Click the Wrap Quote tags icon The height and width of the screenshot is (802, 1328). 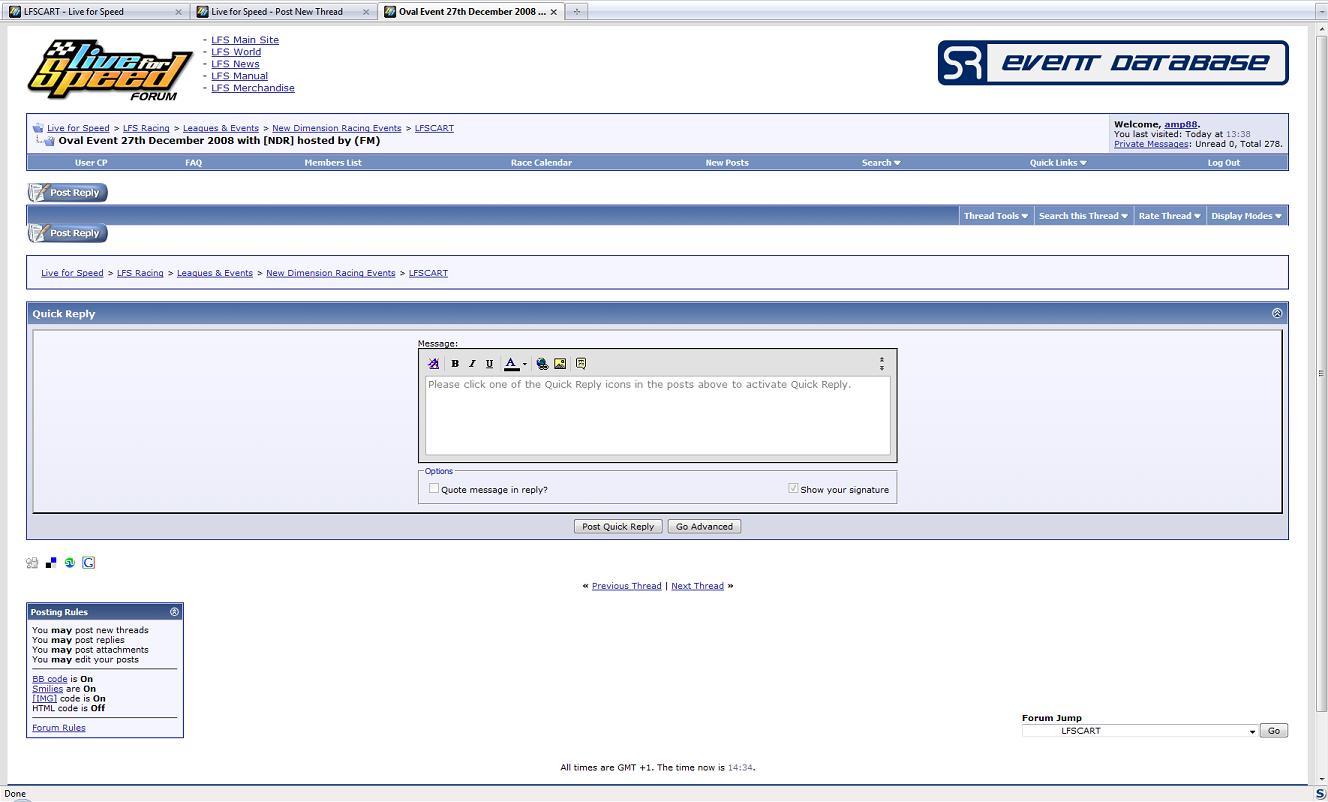click(581, 364)
